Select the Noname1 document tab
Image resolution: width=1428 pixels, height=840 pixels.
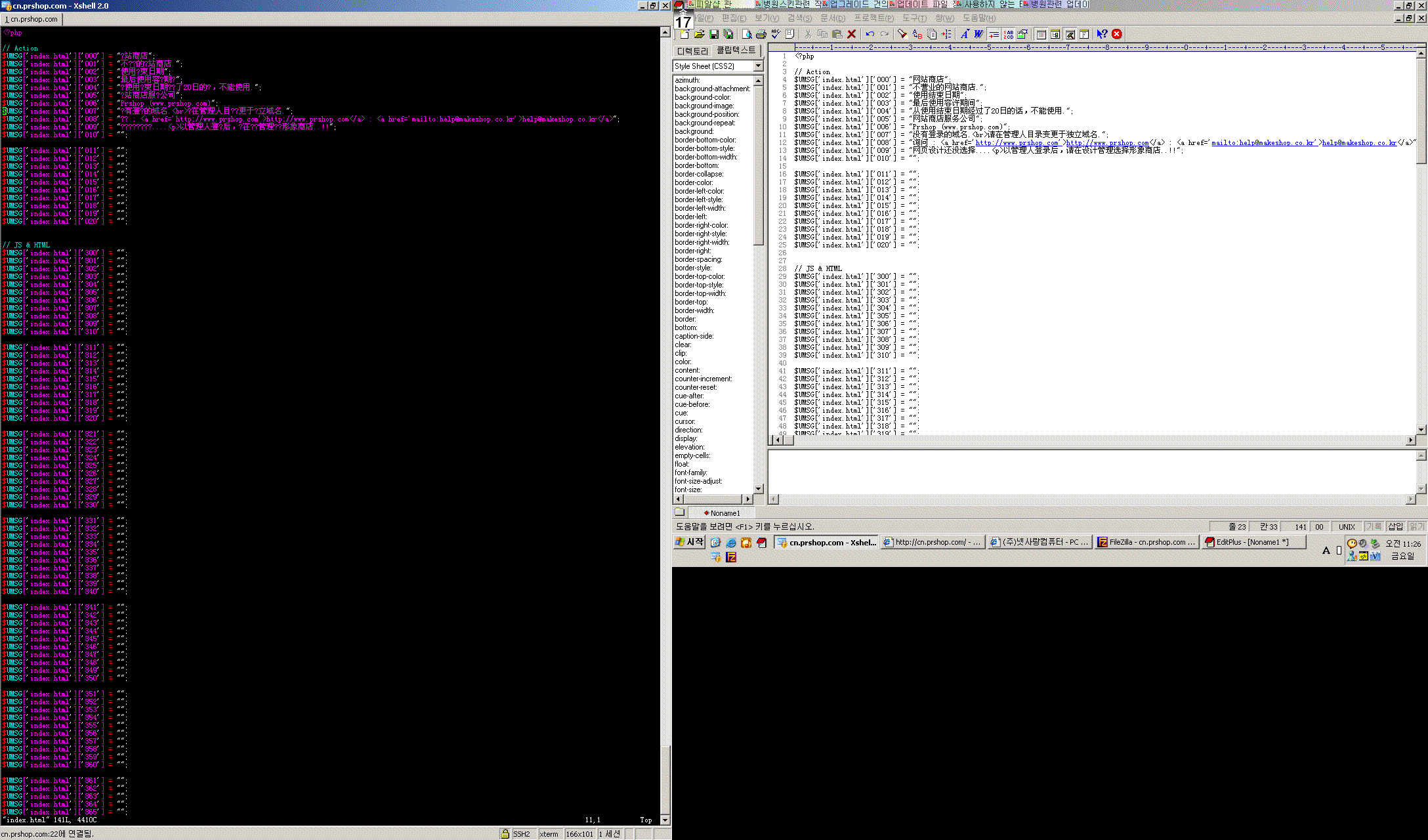[721, 513]
